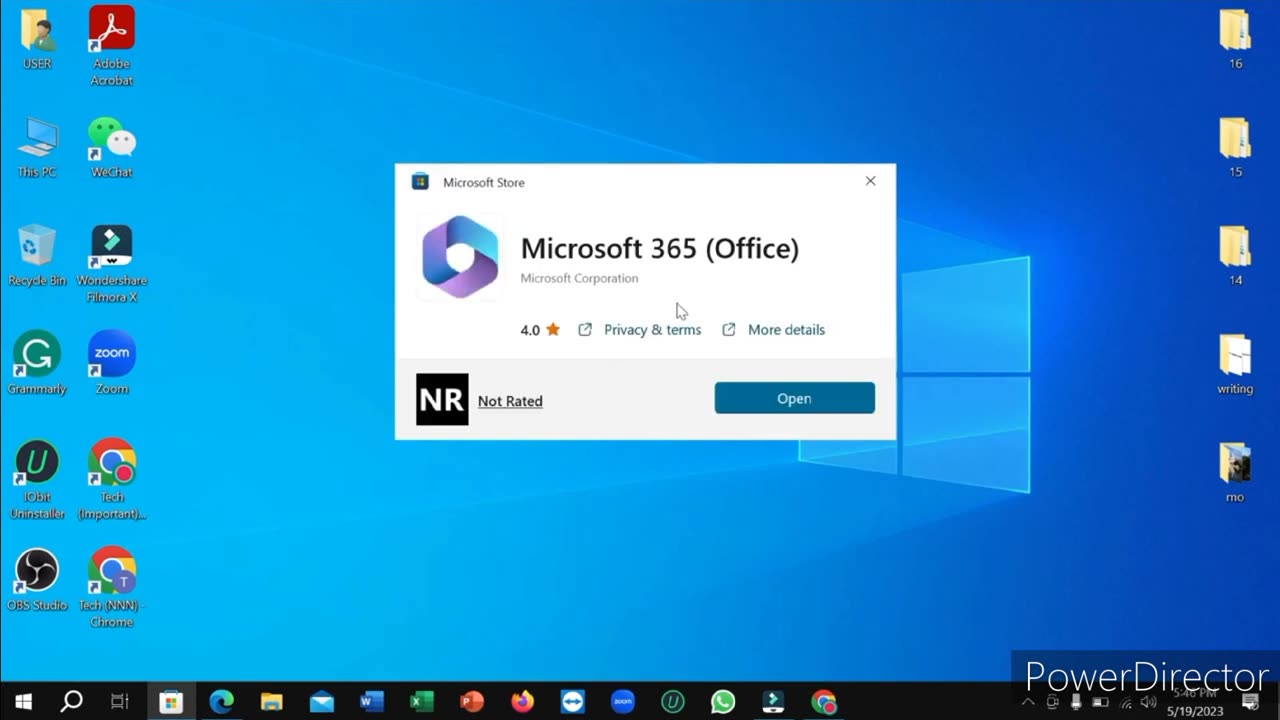Open TeamViewer from the taskbar
1280x720 pixels.
pos(572,702)
